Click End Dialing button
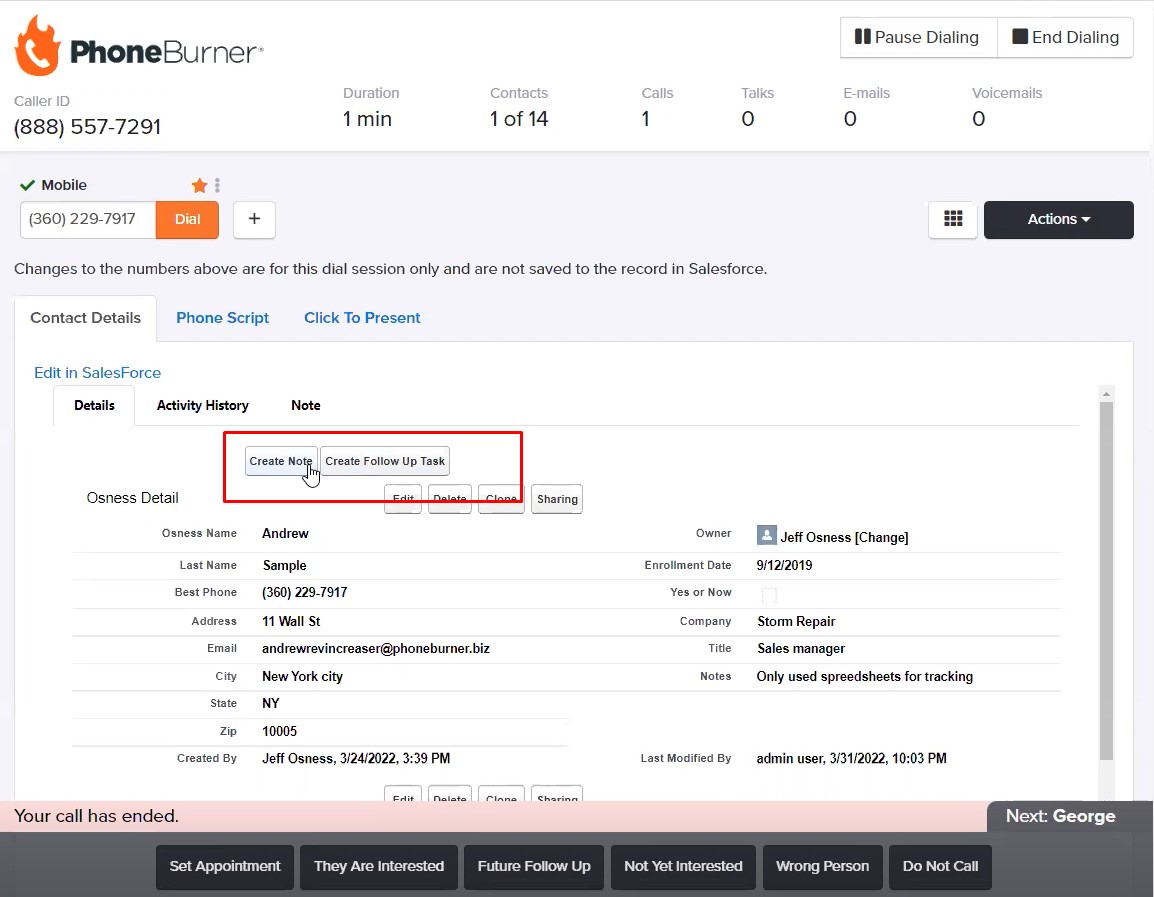This screenshot has height=897, width=1154. [x=1065, y=38]
